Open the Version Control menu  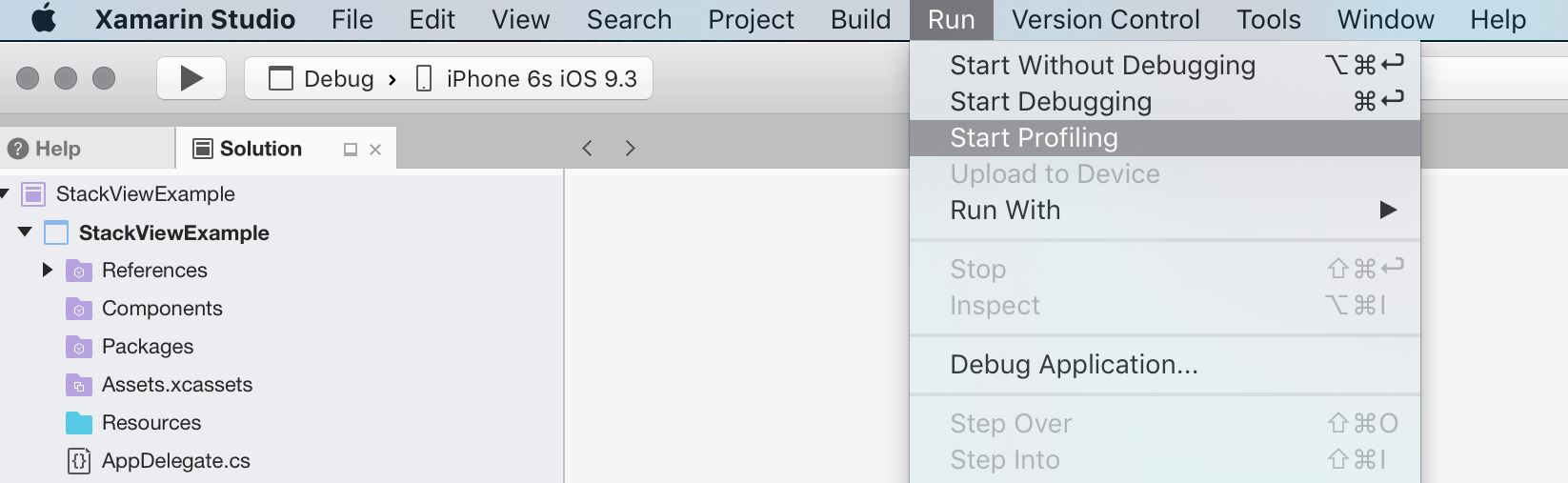pos(1105,19)
